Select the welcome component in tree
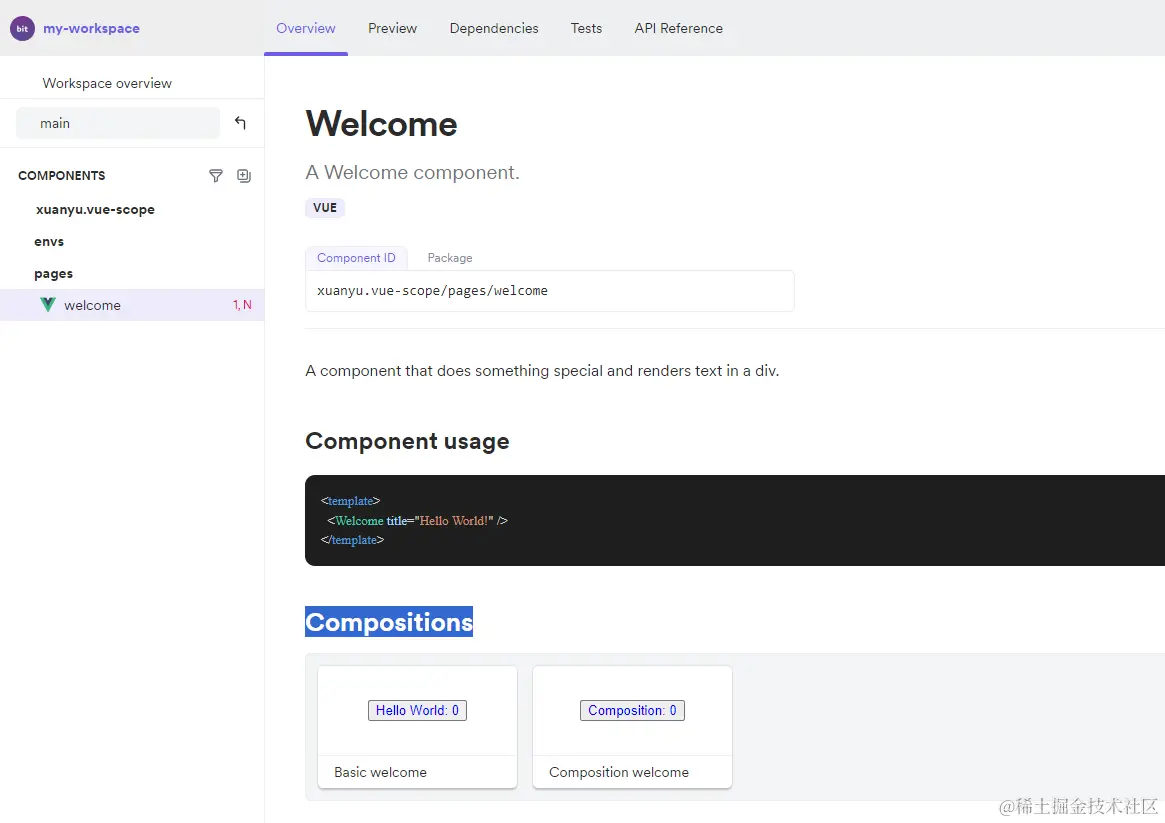Image resolution: width=1165 pixels, height=823 pixels. 92,306
